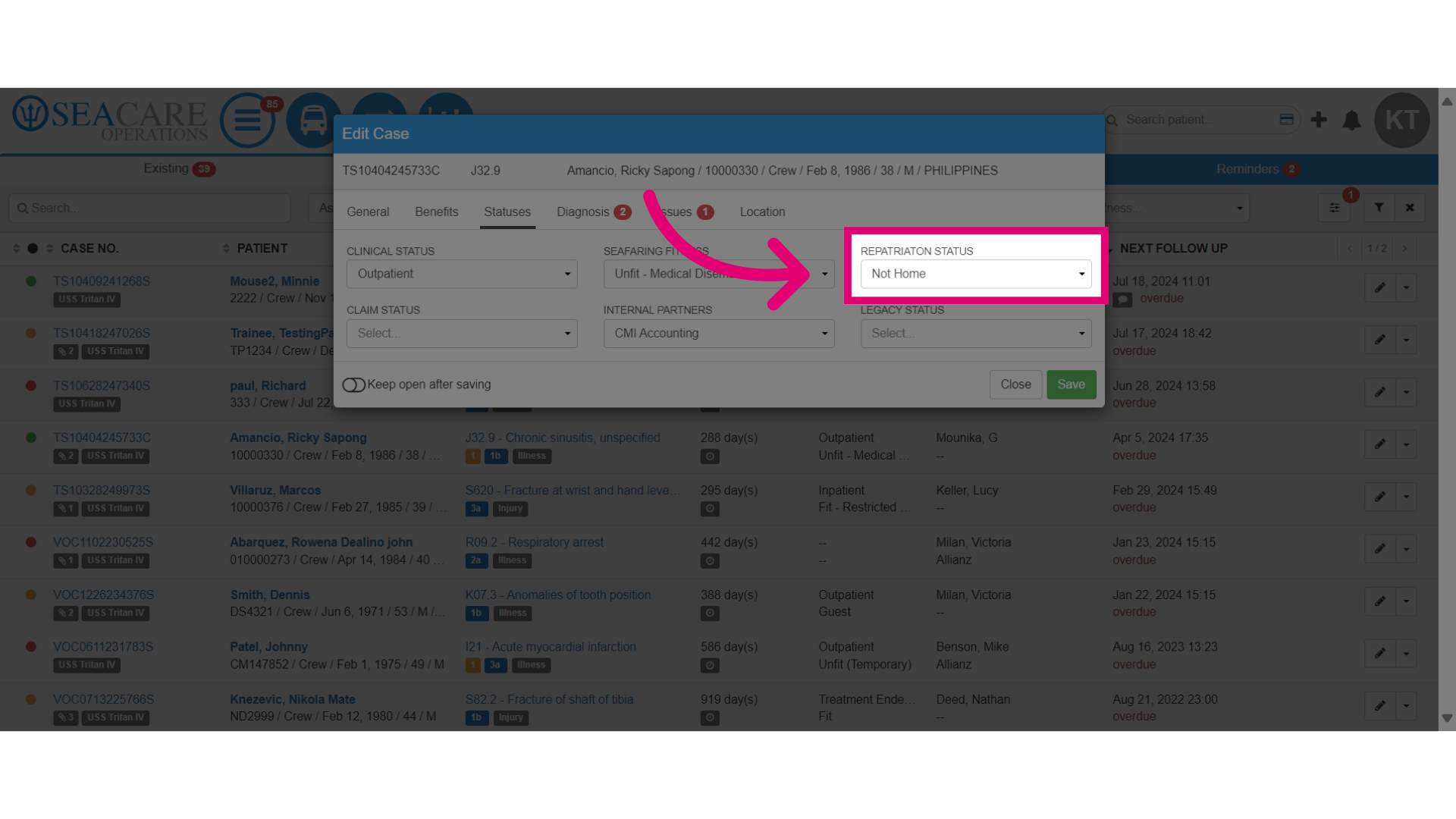Image resolution: width=1456 pixels, height=819 pixels.
Task: Select the Statuses tab
Action: pyautogui.click(x=507, y=212)
